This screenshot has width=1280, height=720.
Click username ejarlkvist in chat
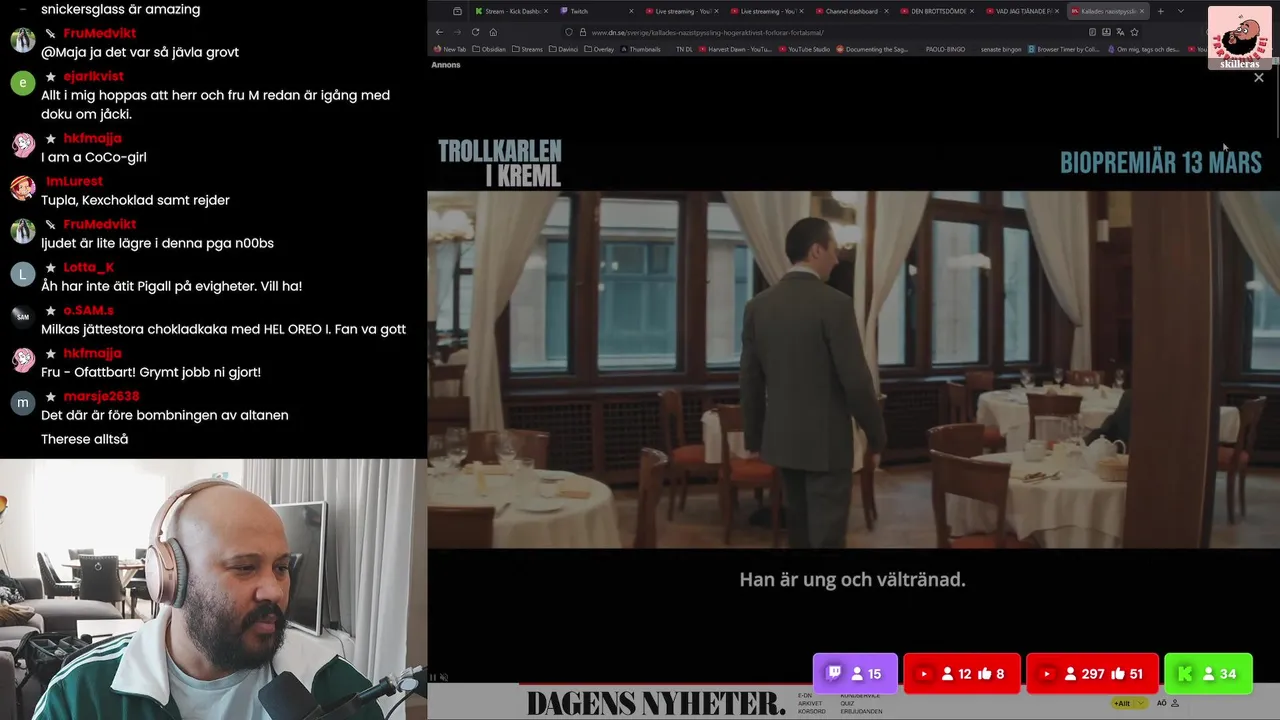click(93, 76)
